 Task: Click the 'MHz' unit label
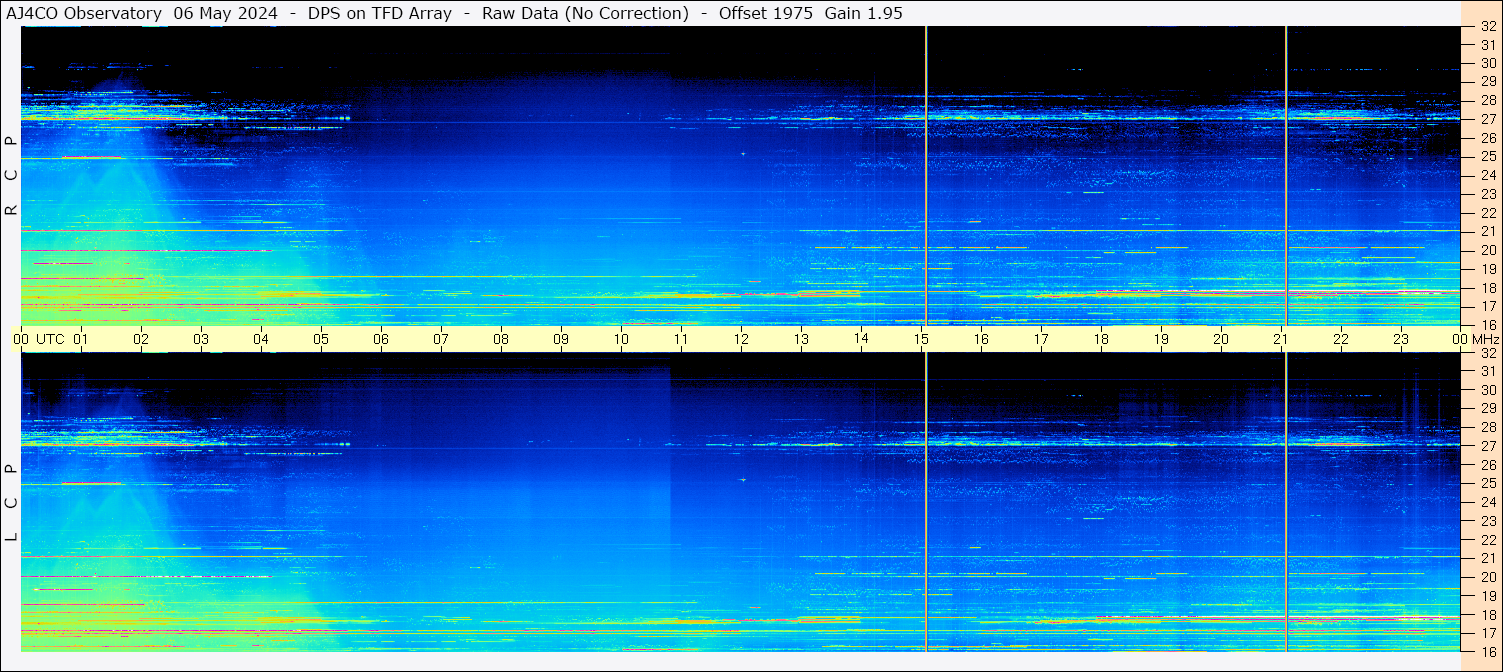point(1484,339)
